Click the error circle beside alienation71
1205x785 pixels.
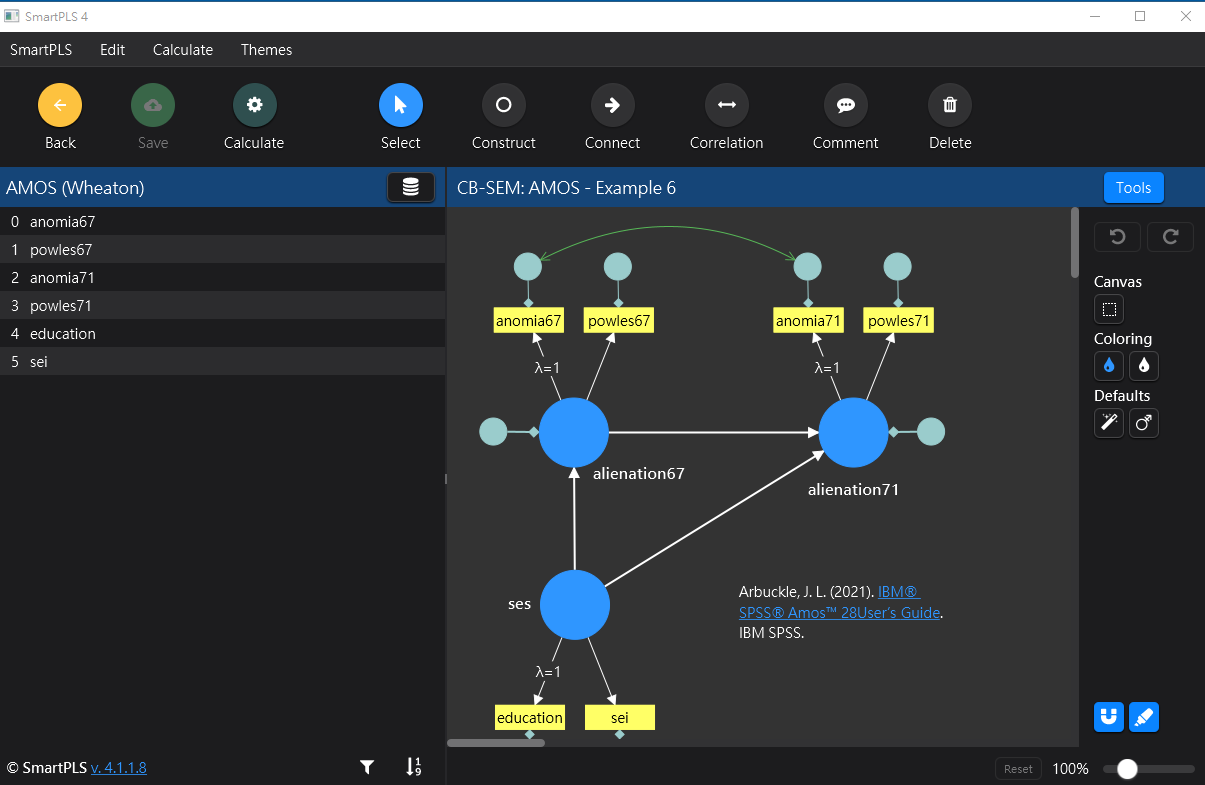click(931, 432)
